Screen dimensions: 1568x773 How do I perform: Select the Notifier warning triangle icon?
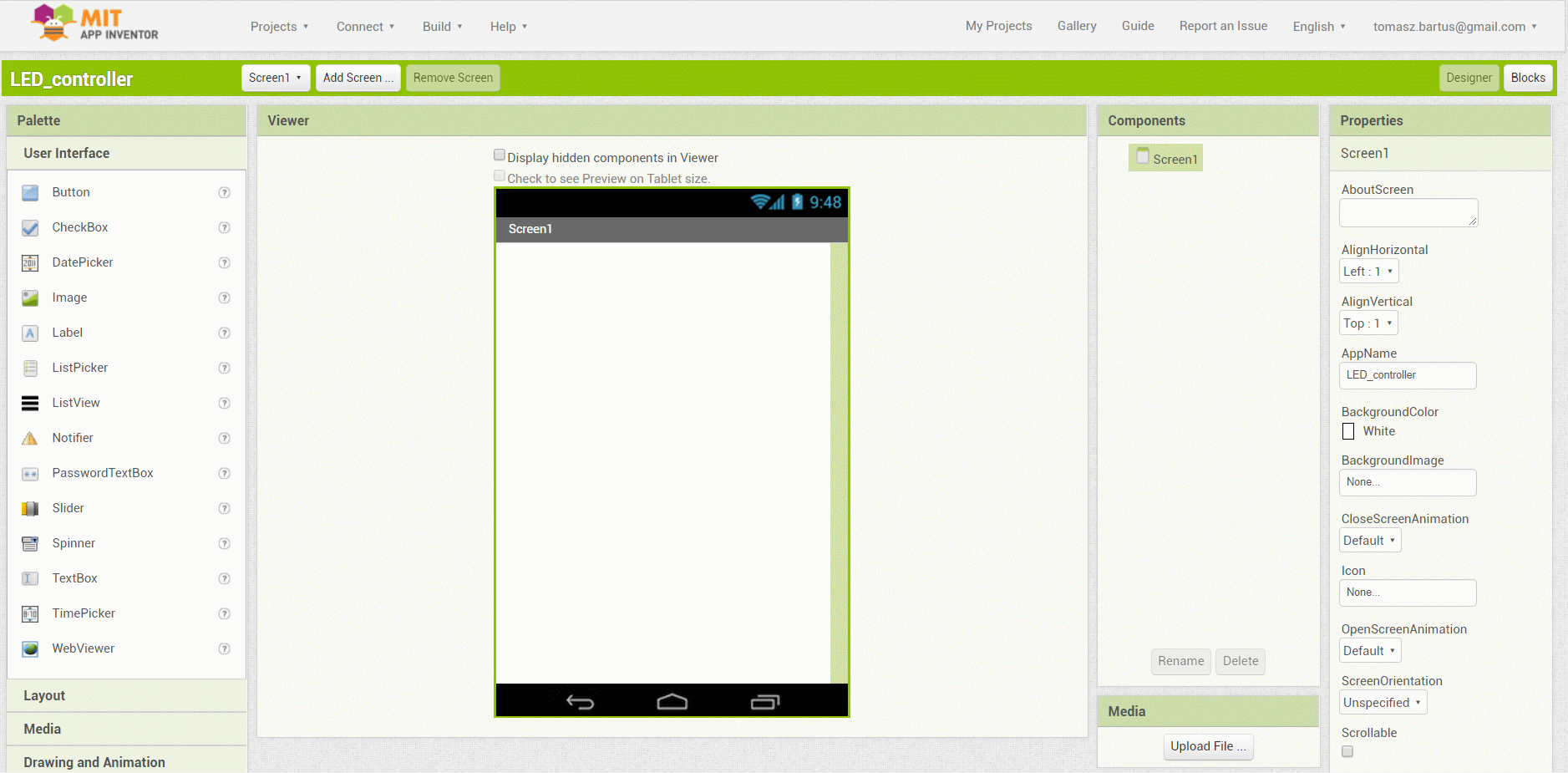pos(30,439)
